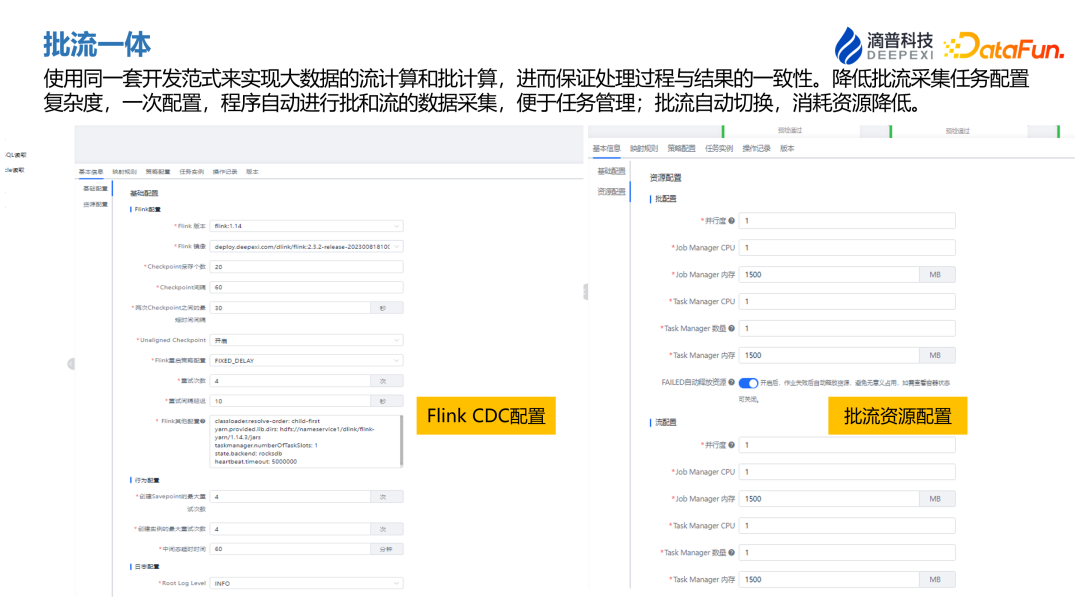Click the minimum Checkpoint interval field showing 30
Screen dimensions: 1080x608
[291, 308]
